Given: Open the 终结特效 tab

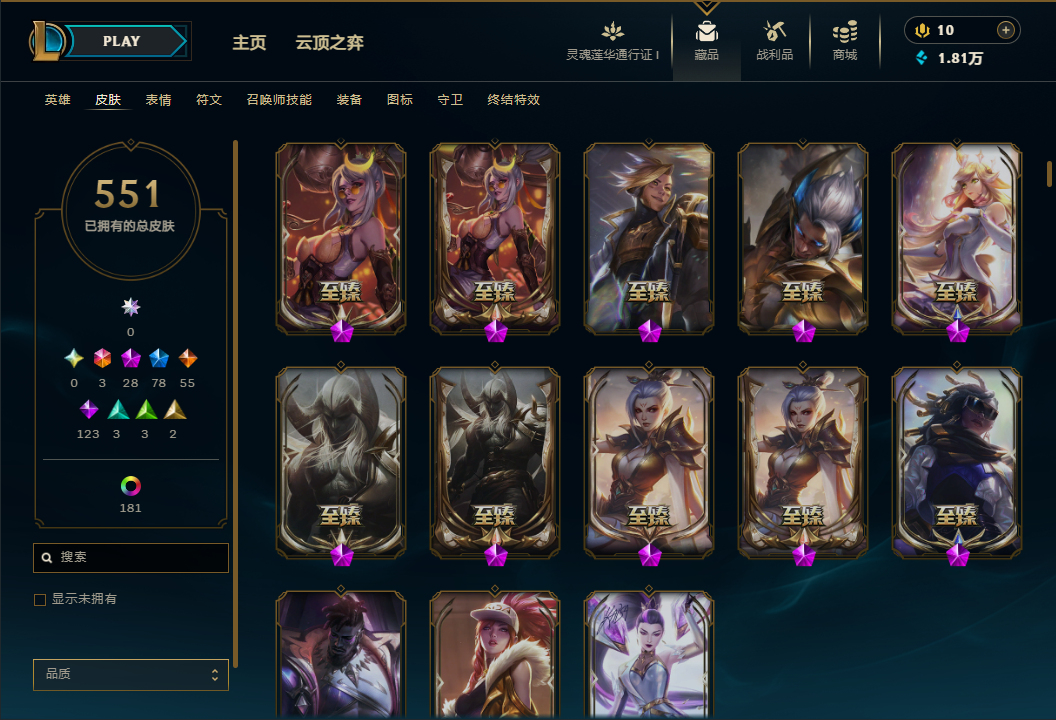Looking at the screenshot, I should click(x=513, y=100).
